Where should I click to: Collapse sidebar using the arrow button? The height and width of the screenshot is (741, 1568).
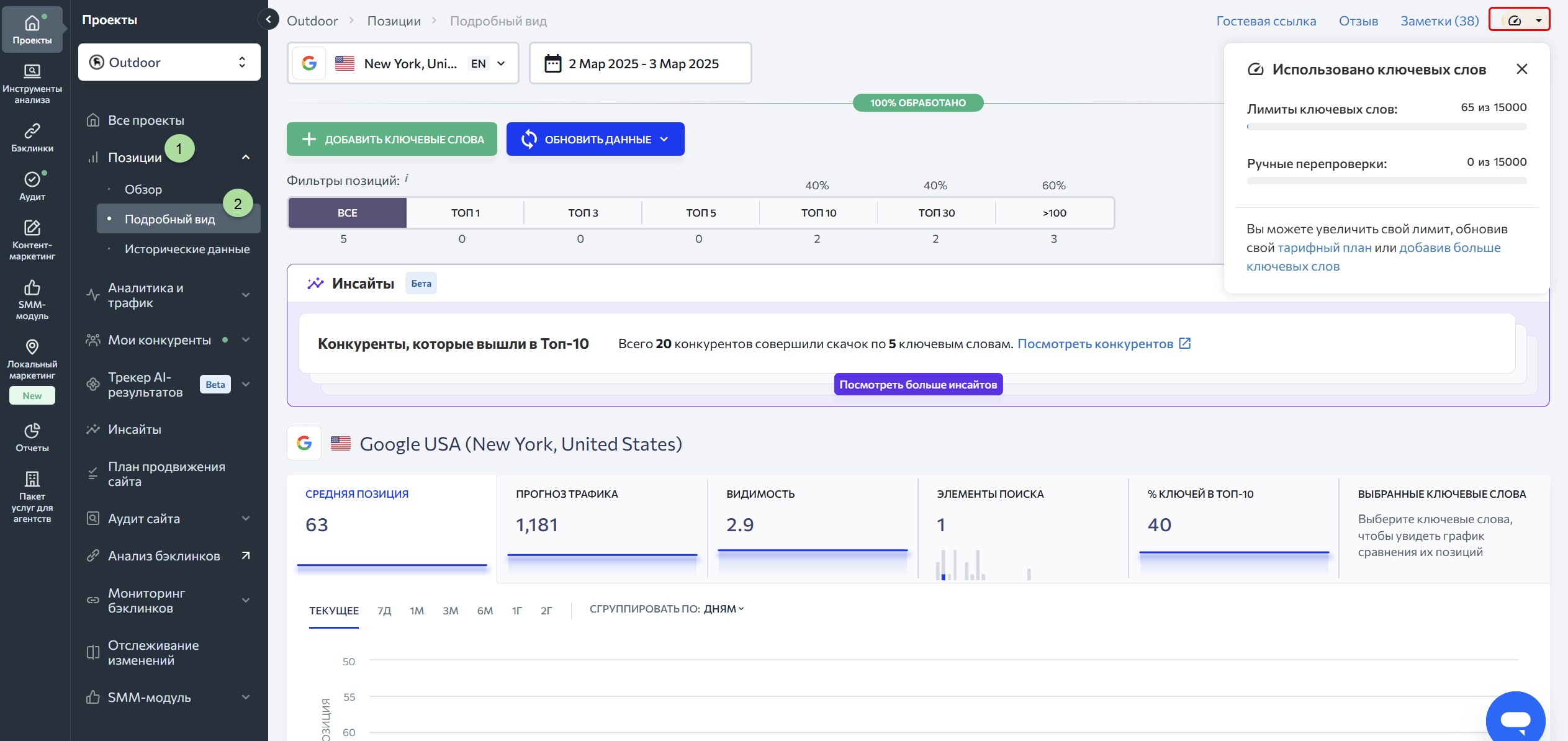click(268, 19)
